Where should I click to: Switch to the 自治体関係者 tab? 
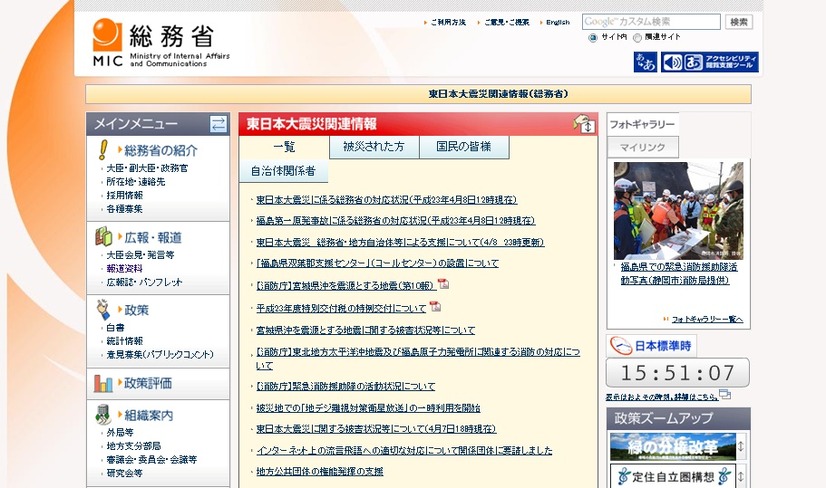(283, 171)
